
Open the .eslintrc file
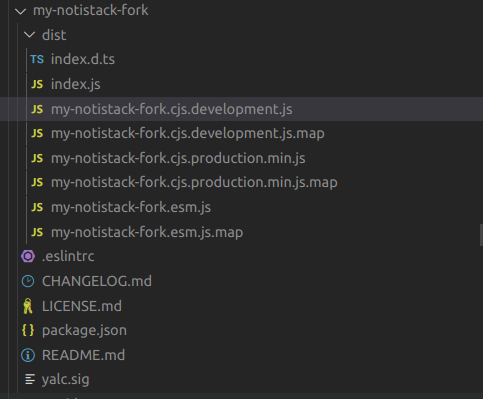[68, 256]
